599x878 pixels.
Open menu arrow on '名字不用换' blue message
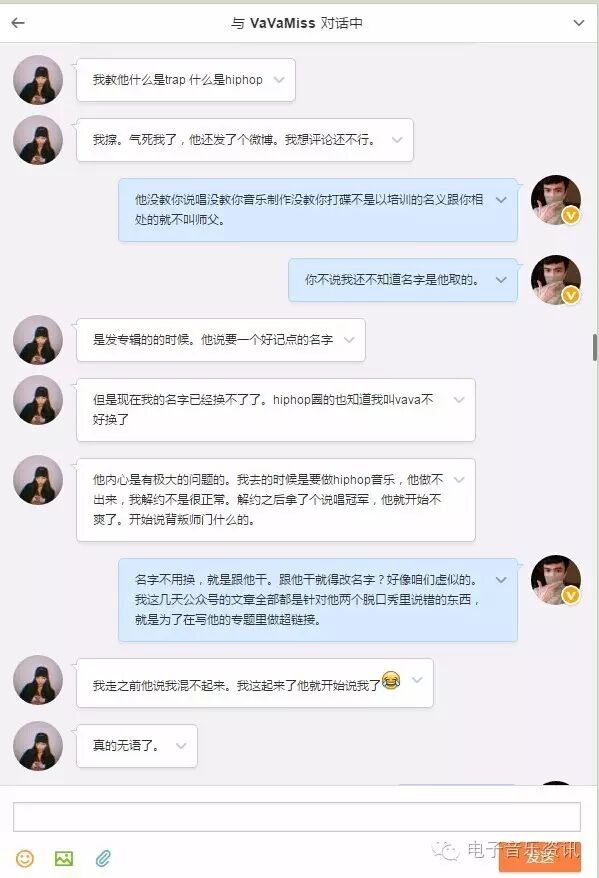coord(501,580)
